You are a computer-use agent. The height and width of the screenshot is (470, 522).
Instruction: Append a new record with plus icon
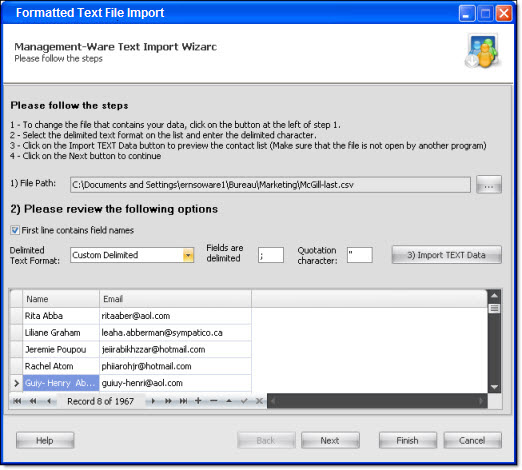click(x=198, y=401)
